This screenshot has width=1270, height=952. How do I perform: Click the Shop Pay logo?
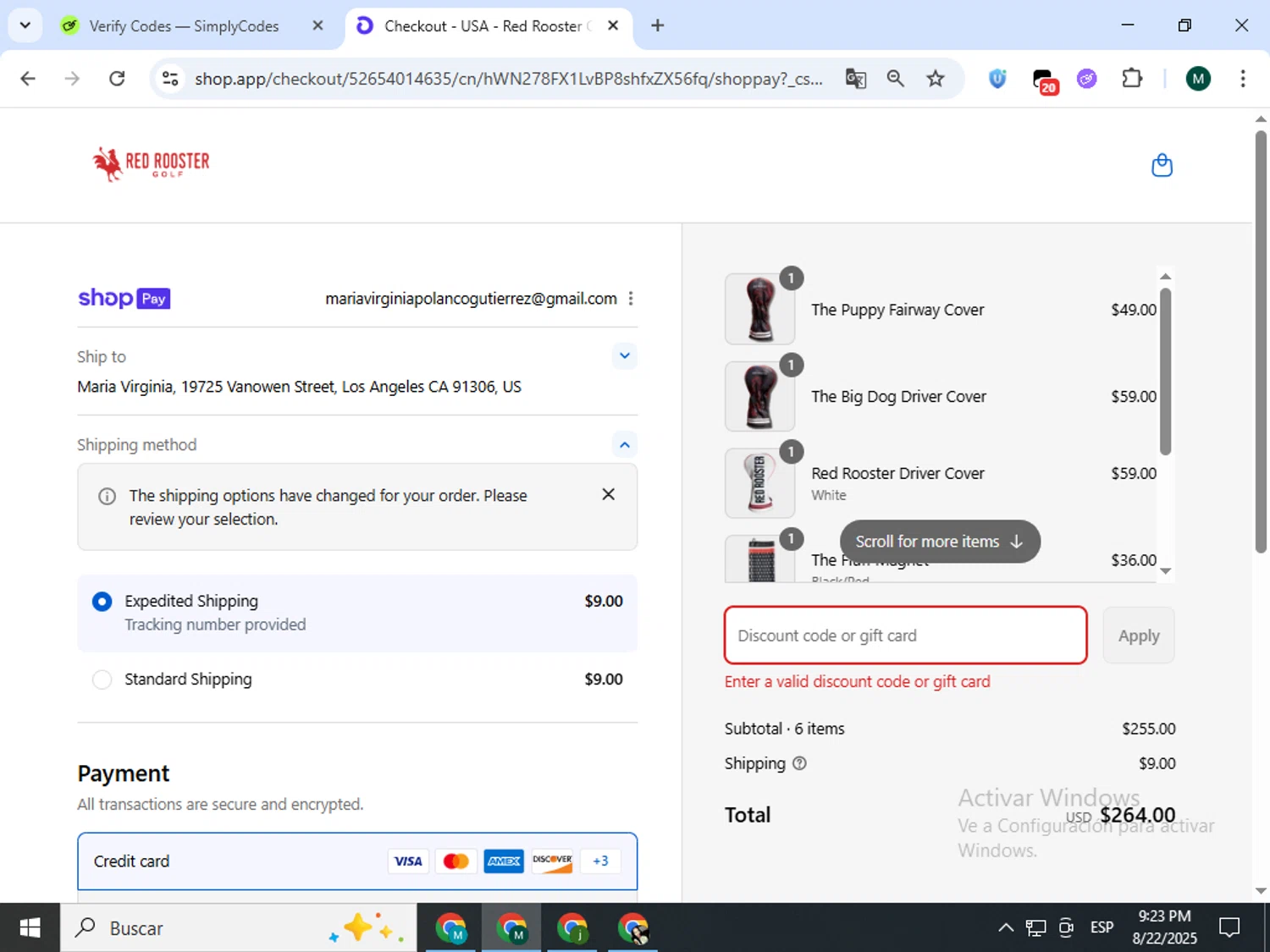click(124, 298)
